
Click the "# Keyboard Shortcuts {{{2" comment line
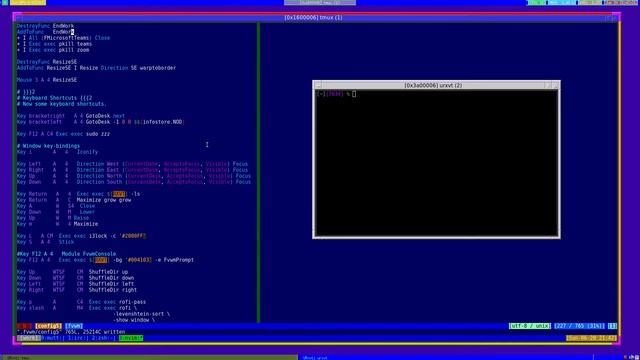point(54,98)
